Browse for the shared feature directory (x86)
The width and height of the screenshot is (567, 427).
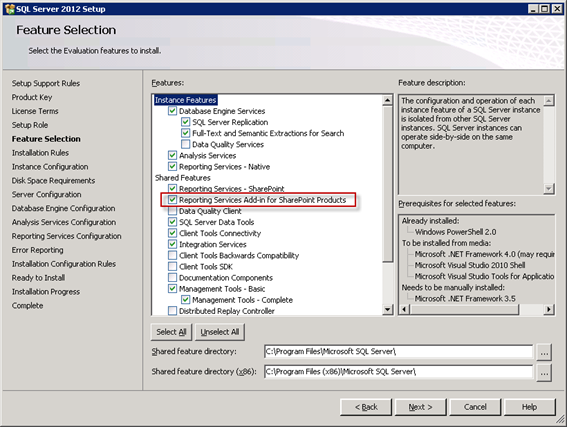tap(544, 372)
